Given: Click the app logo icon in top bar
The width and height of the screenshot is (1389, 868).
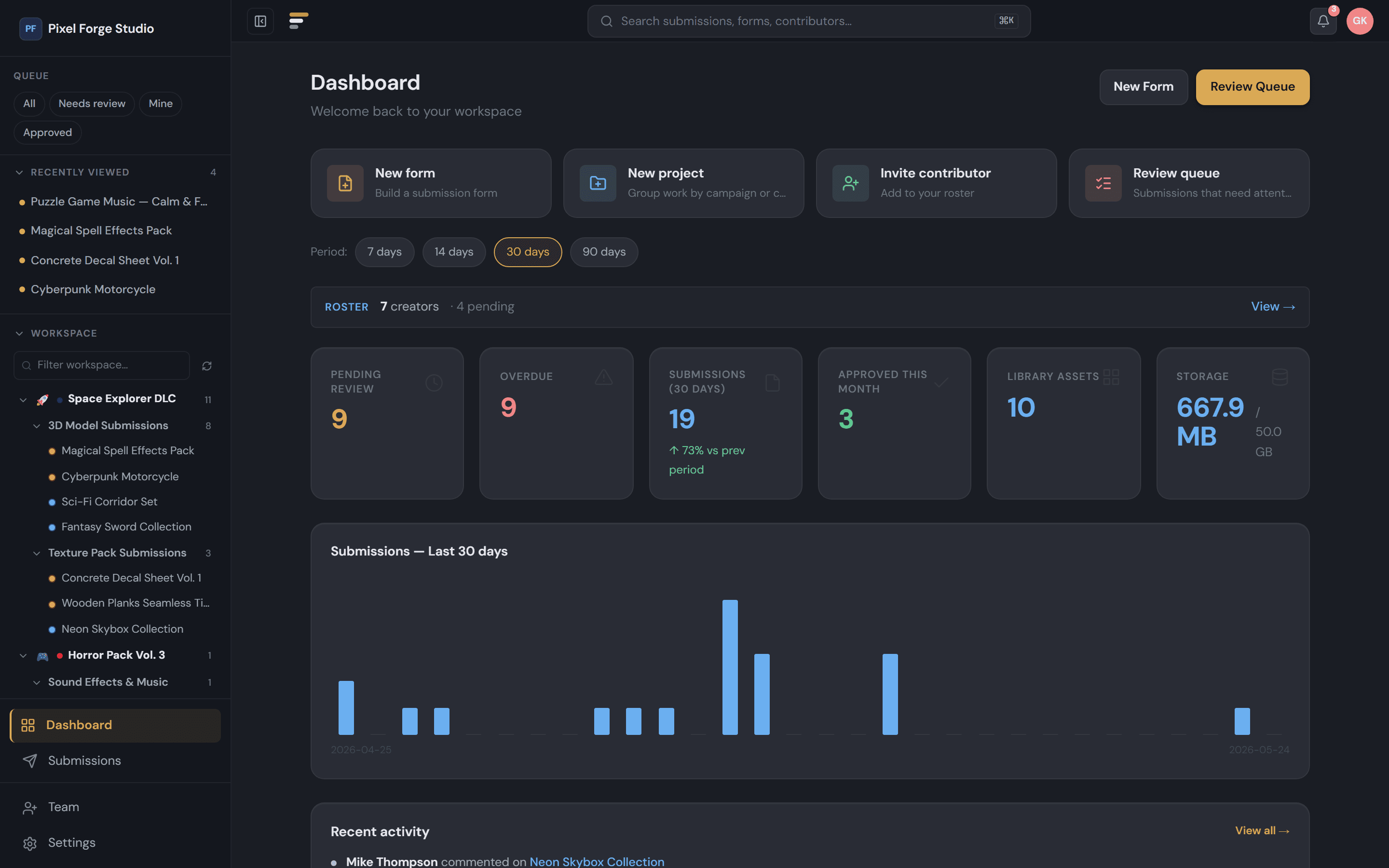Looking at the screenshot, I should [299, 21].
